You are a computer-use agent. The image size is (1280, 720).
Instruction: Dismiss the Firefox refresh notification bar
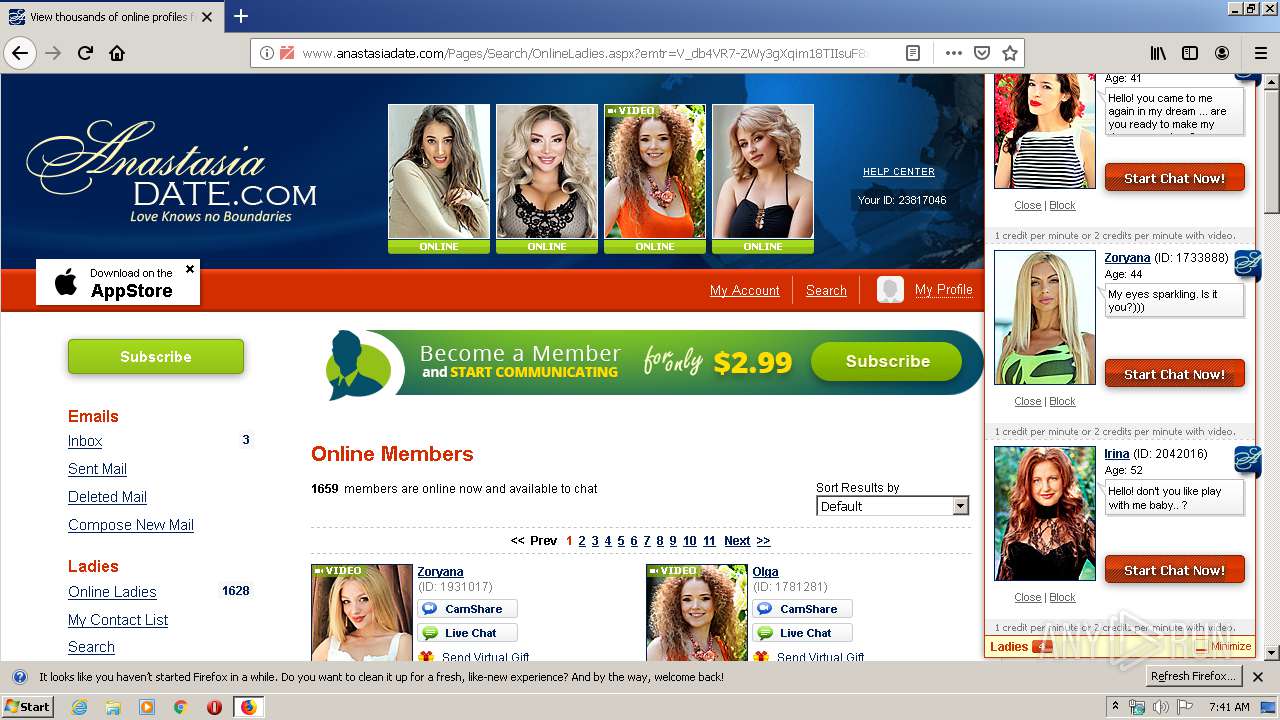tap(1259, 677)
